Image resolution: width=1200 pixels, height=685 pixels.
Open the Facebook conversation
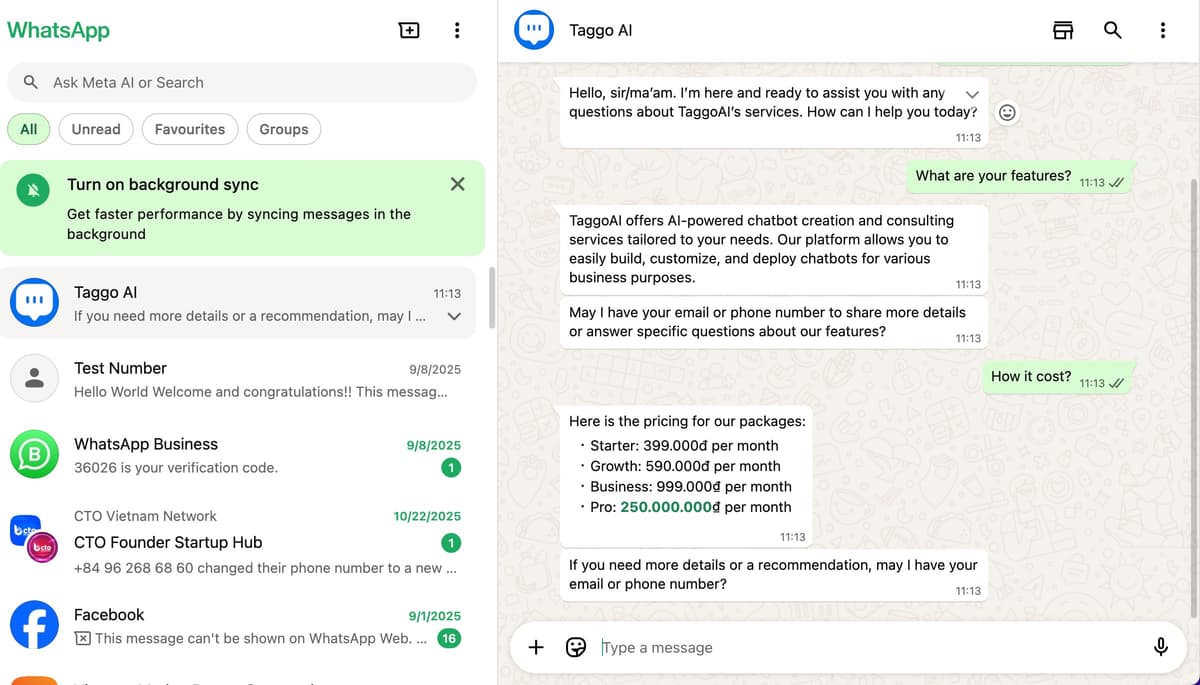coord(240,624)
